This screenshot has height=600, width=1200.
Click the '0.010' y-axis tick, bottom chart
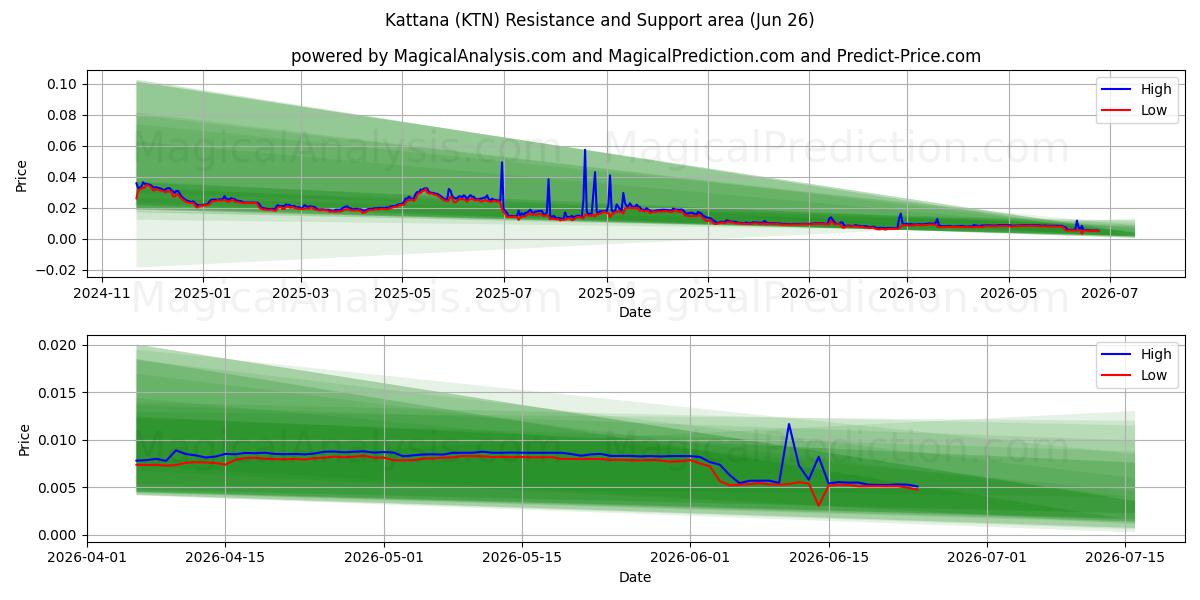click(x=58, y=440)
